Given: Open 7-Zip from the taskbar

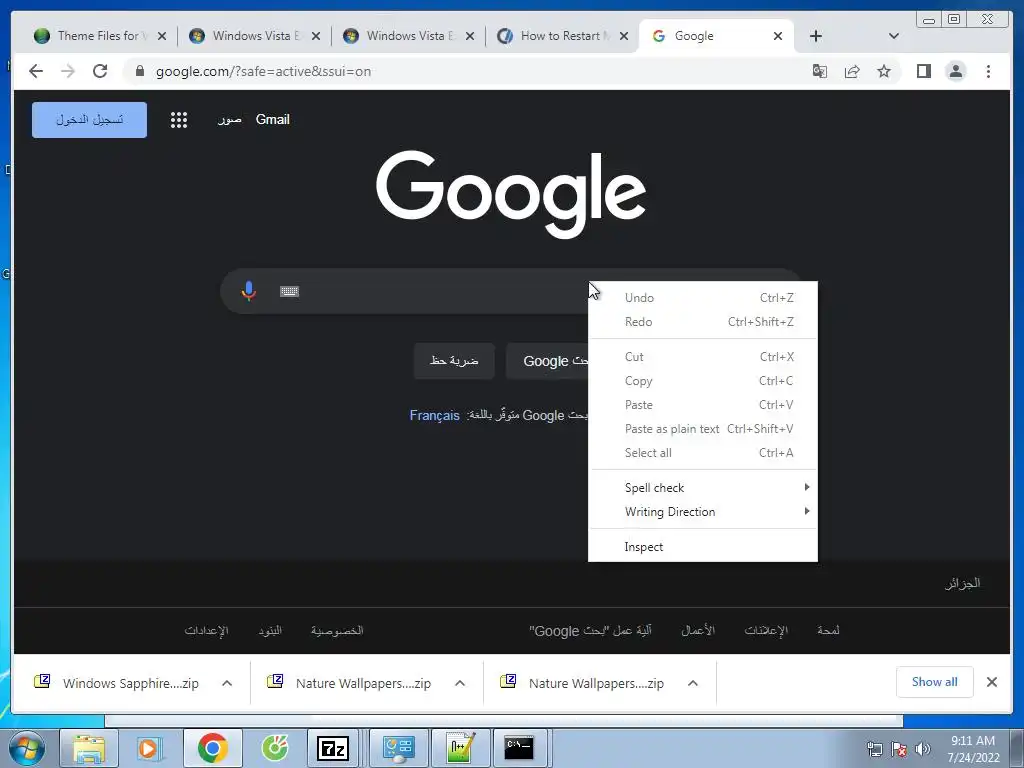Looking at the screenshot, I should coord(332,748).
